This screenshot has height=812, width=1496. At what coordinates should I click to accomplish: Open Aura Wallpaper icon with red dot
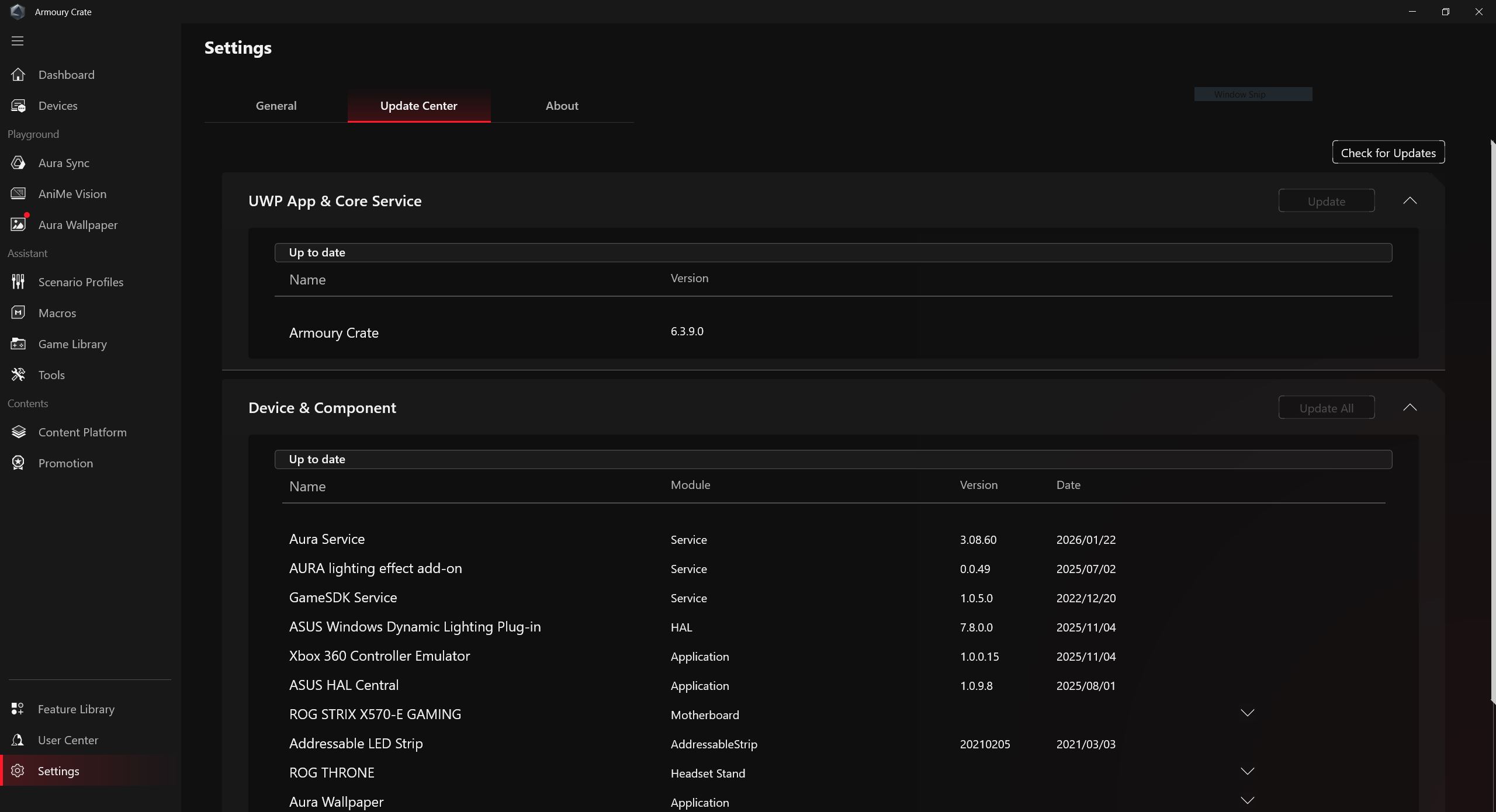coord(19,224)
